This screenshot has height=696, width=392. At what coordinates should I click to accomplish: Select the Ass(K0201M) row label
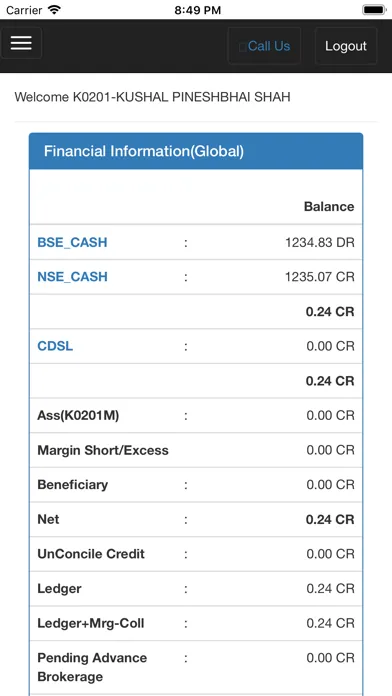(x=78, y=415)
